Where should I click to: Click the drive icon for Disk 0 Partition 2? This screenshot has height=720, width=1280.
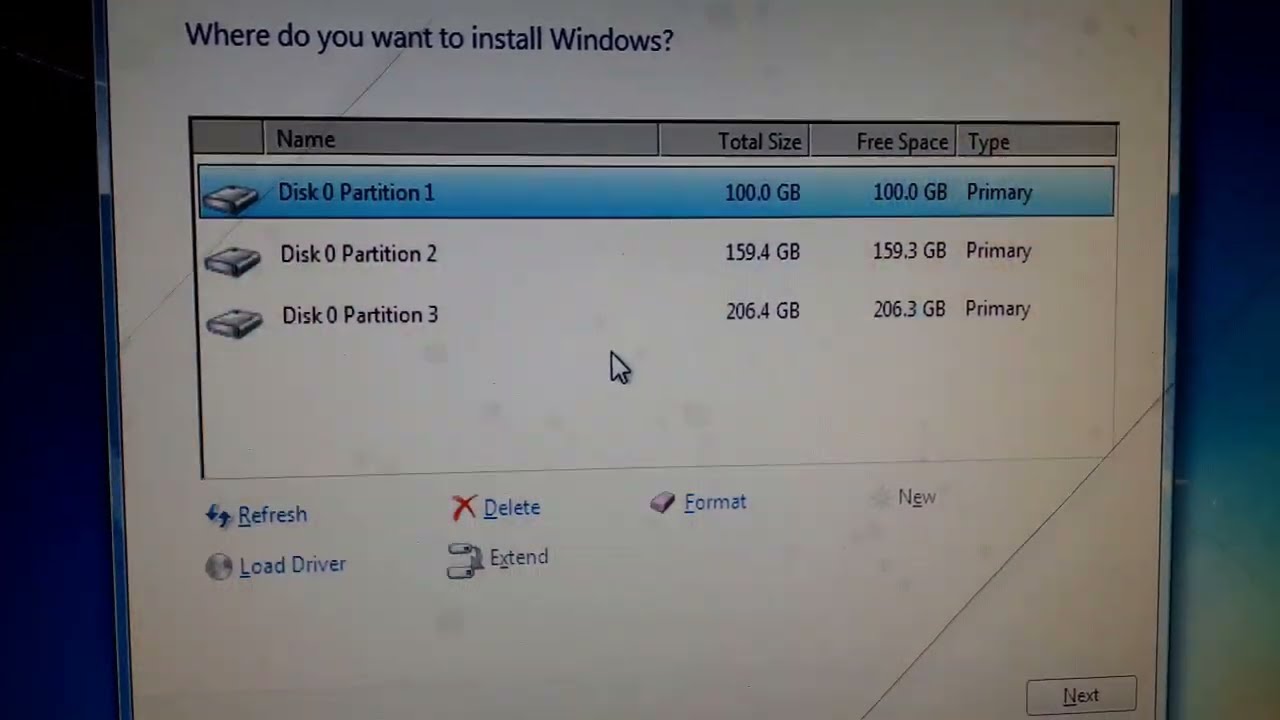(233, 260)
